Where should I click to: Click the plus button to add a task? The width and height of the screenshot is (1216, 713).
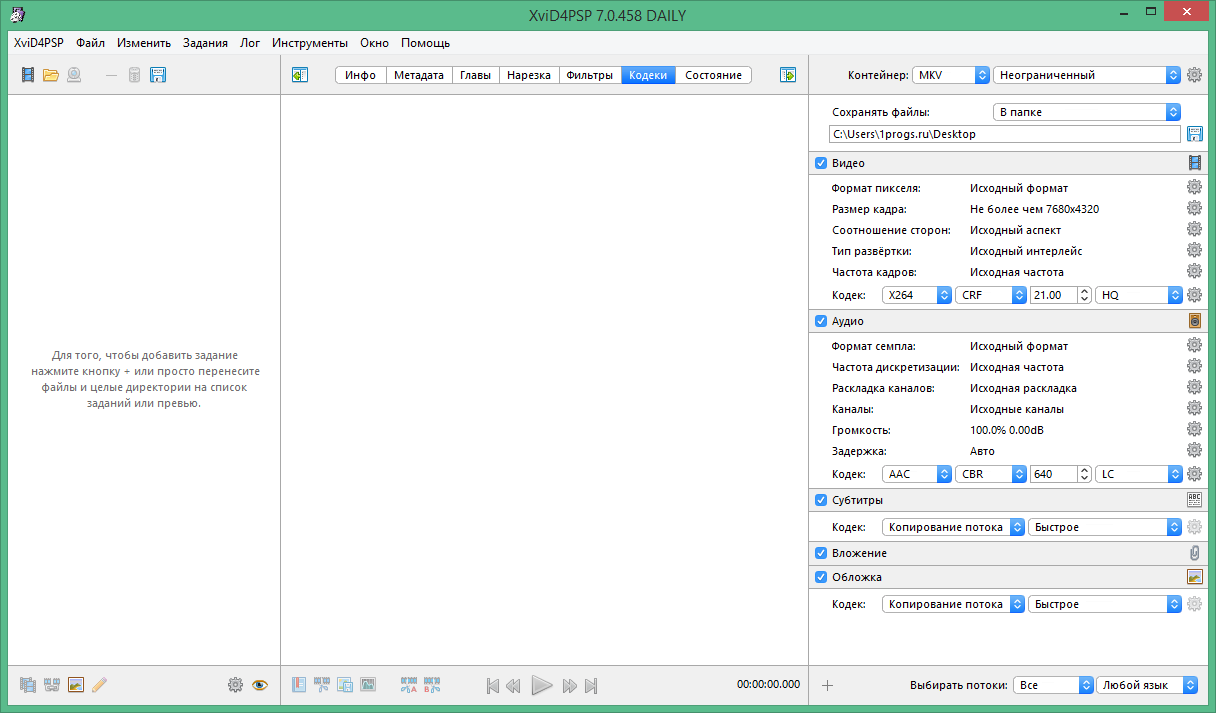827,685
